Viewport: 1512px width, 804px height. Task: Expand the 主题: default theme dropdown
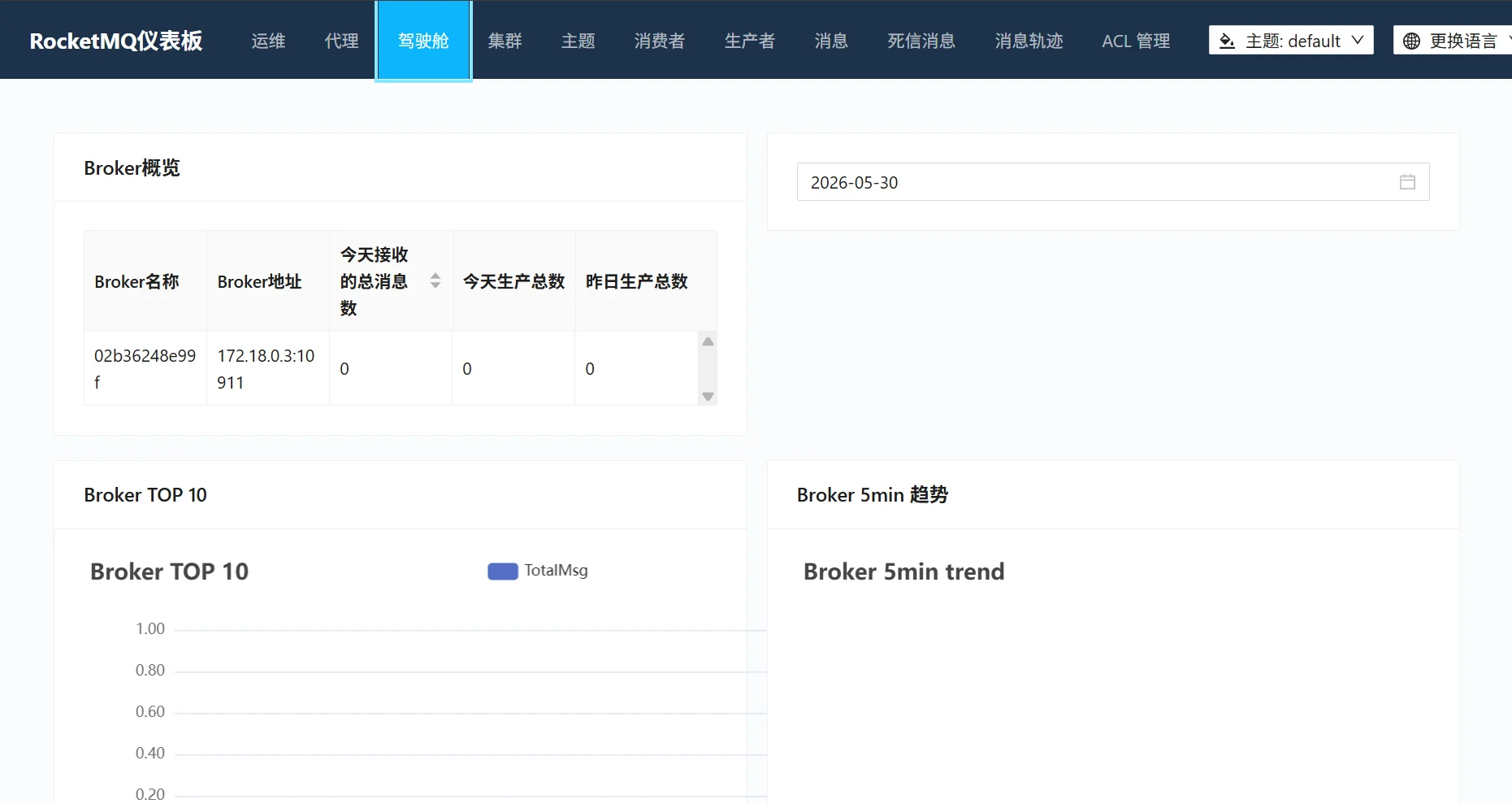click(x=1291, y=40)
